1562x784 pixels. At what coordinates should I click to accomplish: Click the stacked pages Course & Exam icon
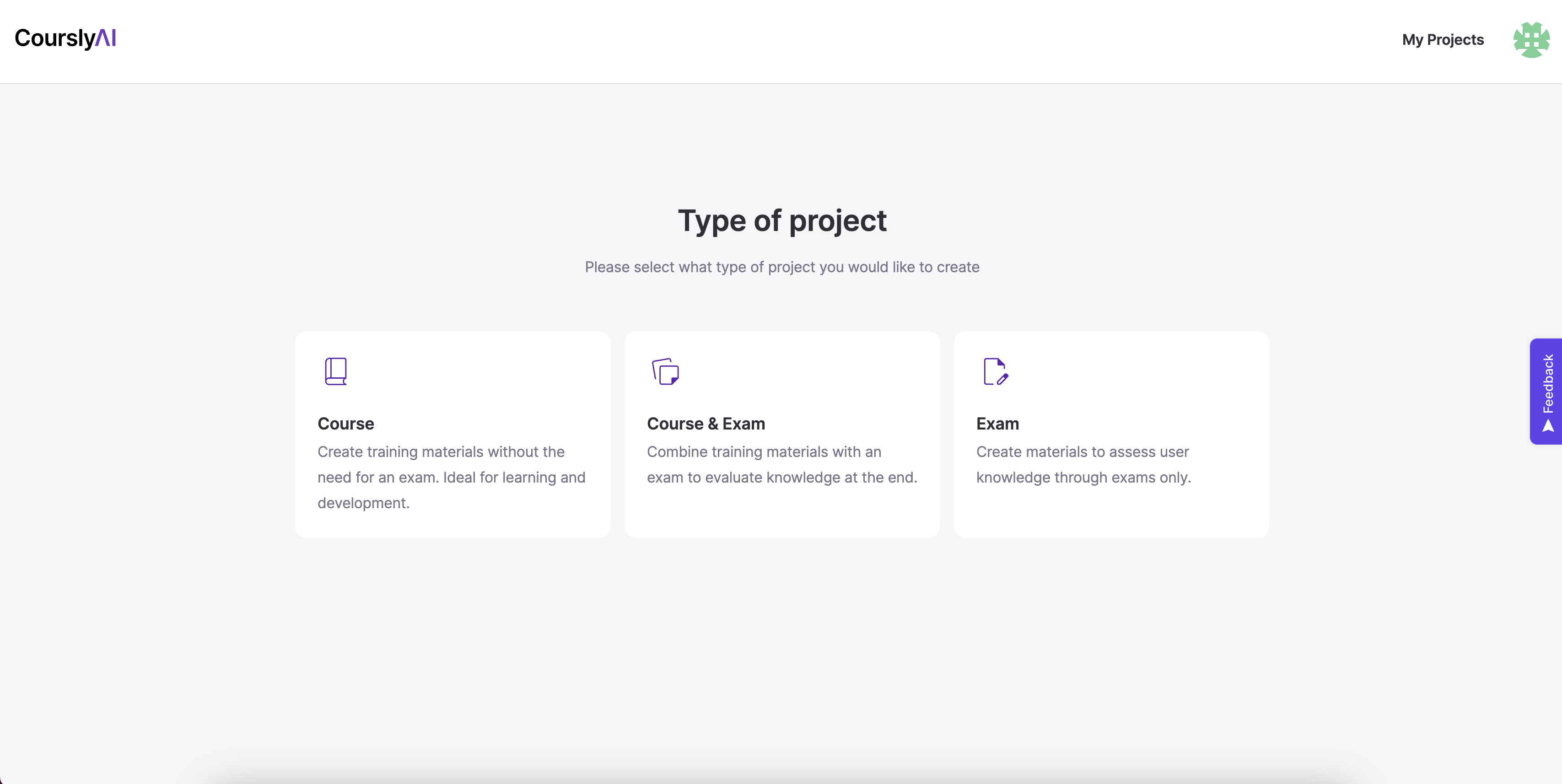665,371
